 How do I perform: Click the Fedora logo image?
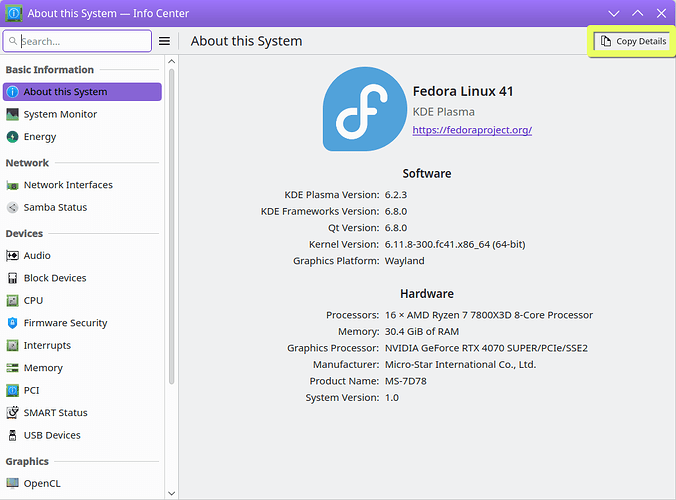pyautogui.click(x=365, y=109)
